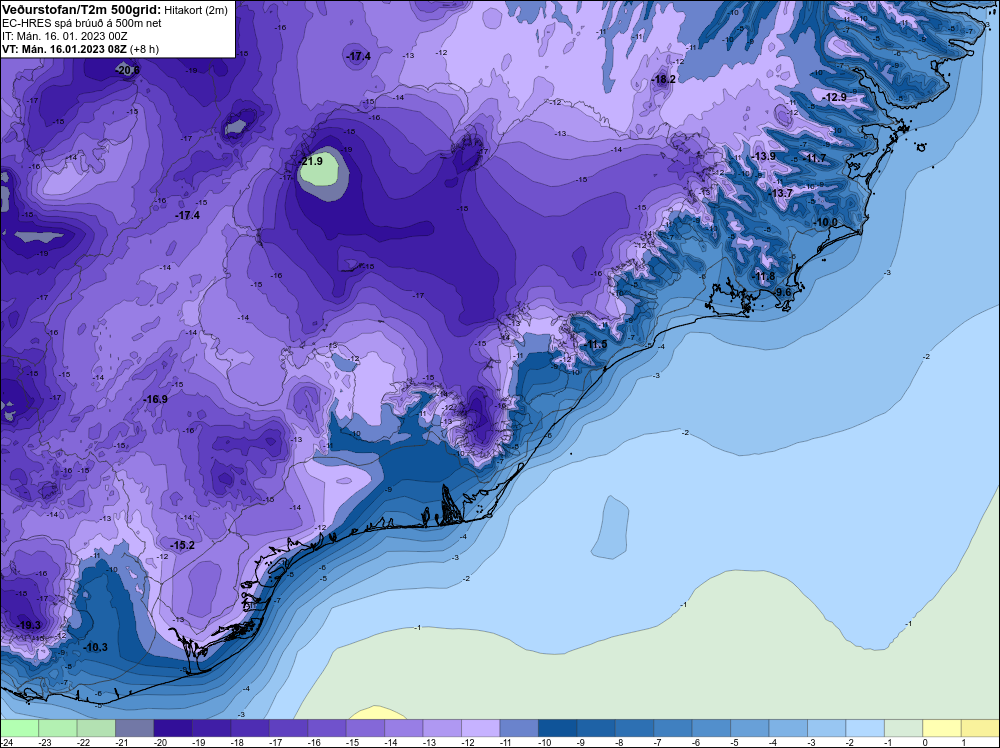The image size is (1000, 748).
Task: Click the -13.7 temperature value
Action: click(781, 193)
